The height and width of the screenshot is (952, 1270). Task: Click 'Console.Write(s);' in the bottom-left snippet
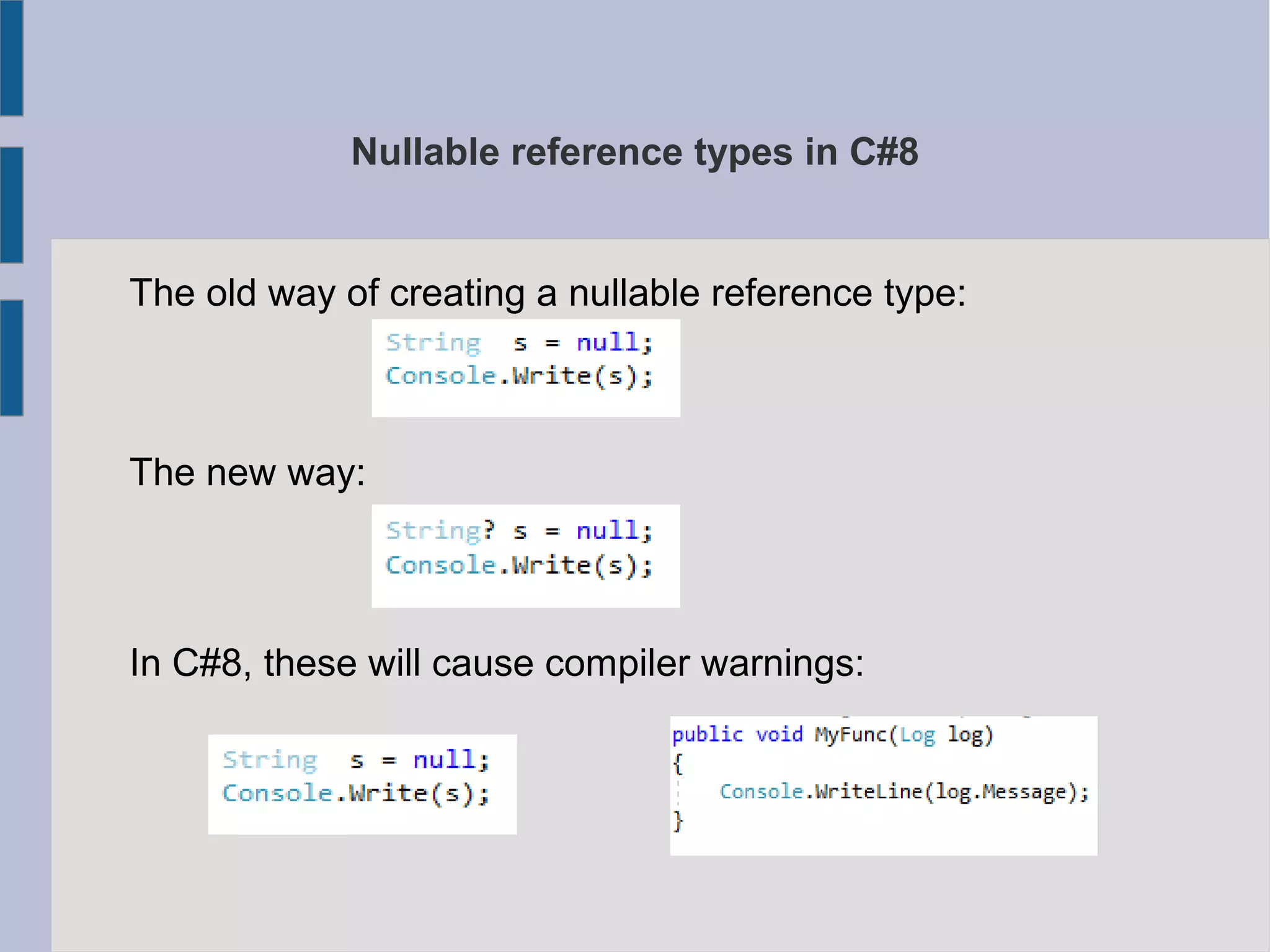(355, 793)
